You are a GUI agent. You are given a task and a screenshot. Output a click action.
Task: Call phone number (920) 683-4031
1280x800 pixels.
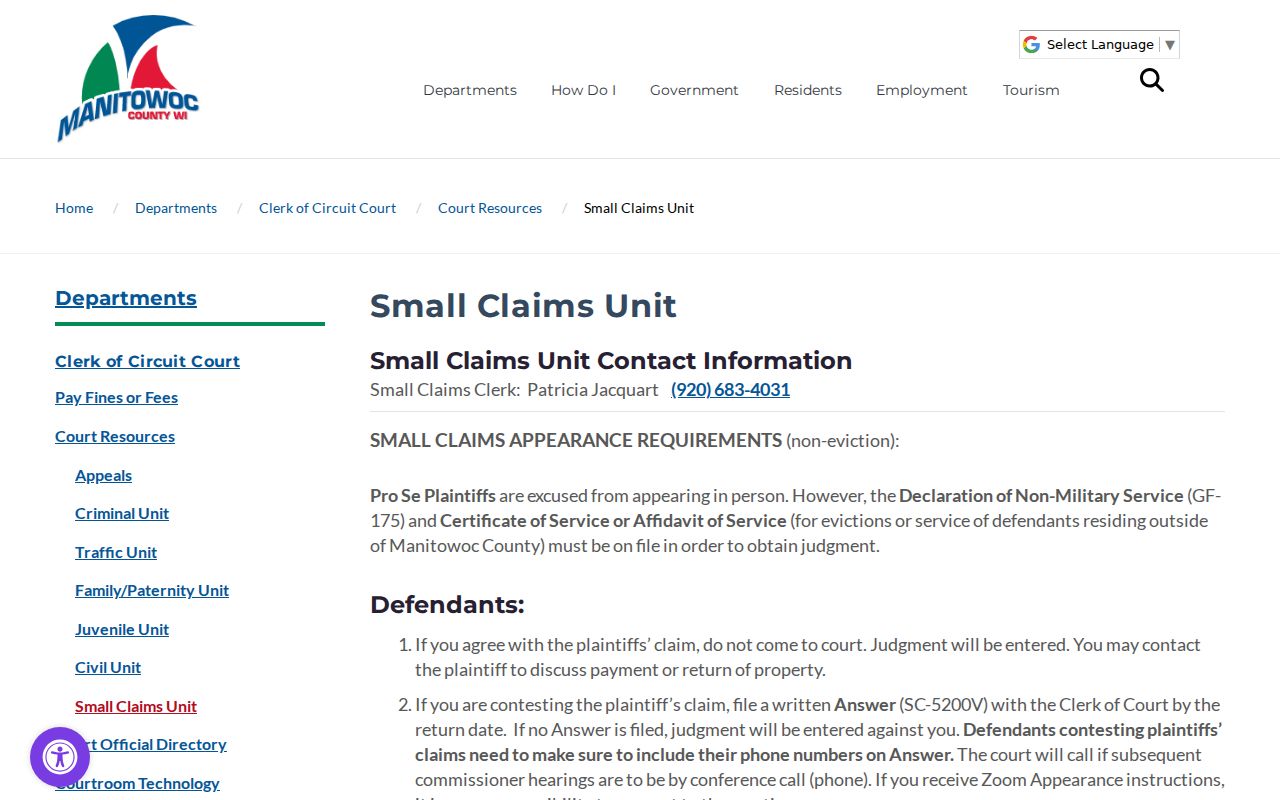[730, 390]
